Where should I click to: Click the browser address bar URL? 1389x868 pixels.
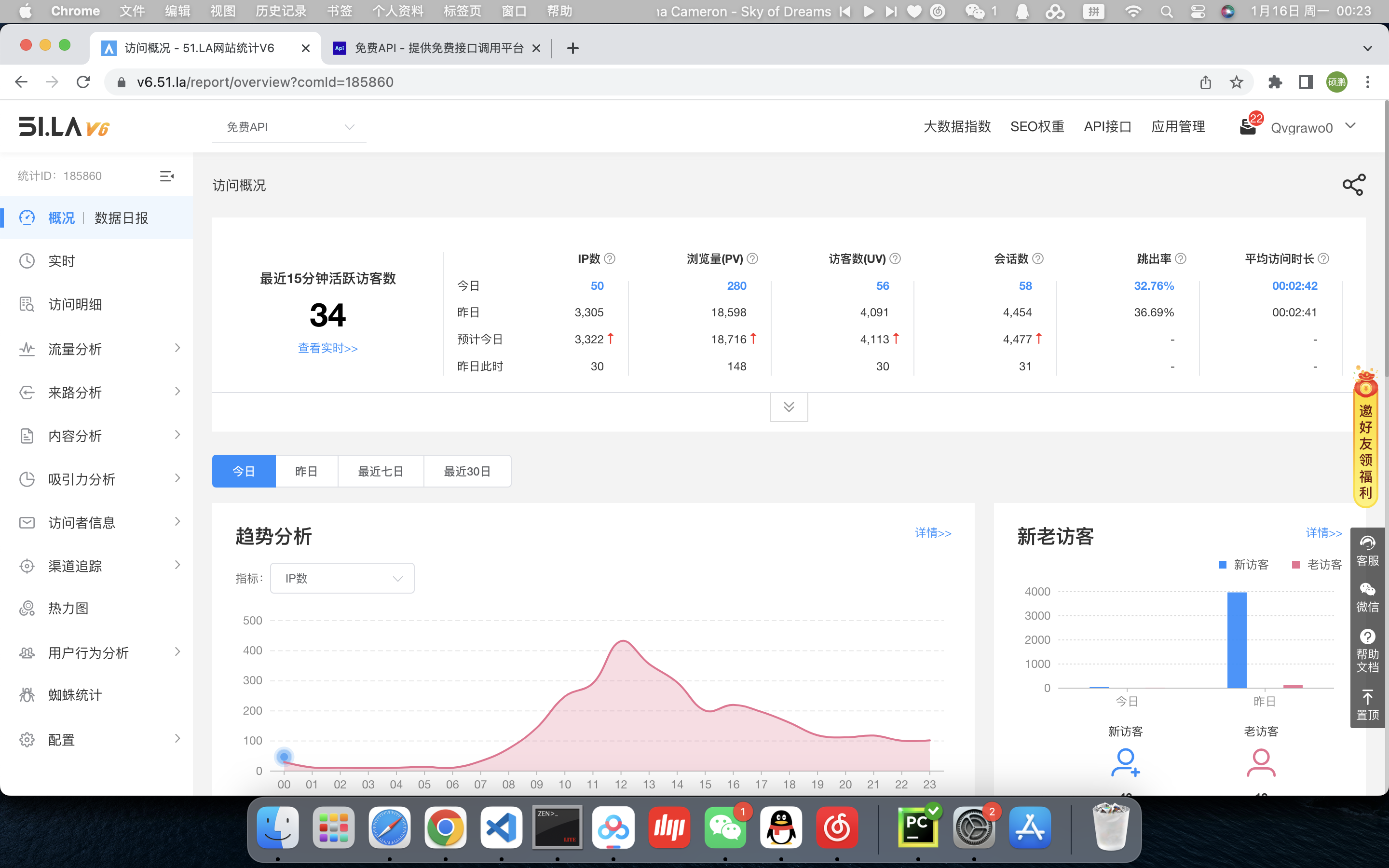(x=265, y=82)
